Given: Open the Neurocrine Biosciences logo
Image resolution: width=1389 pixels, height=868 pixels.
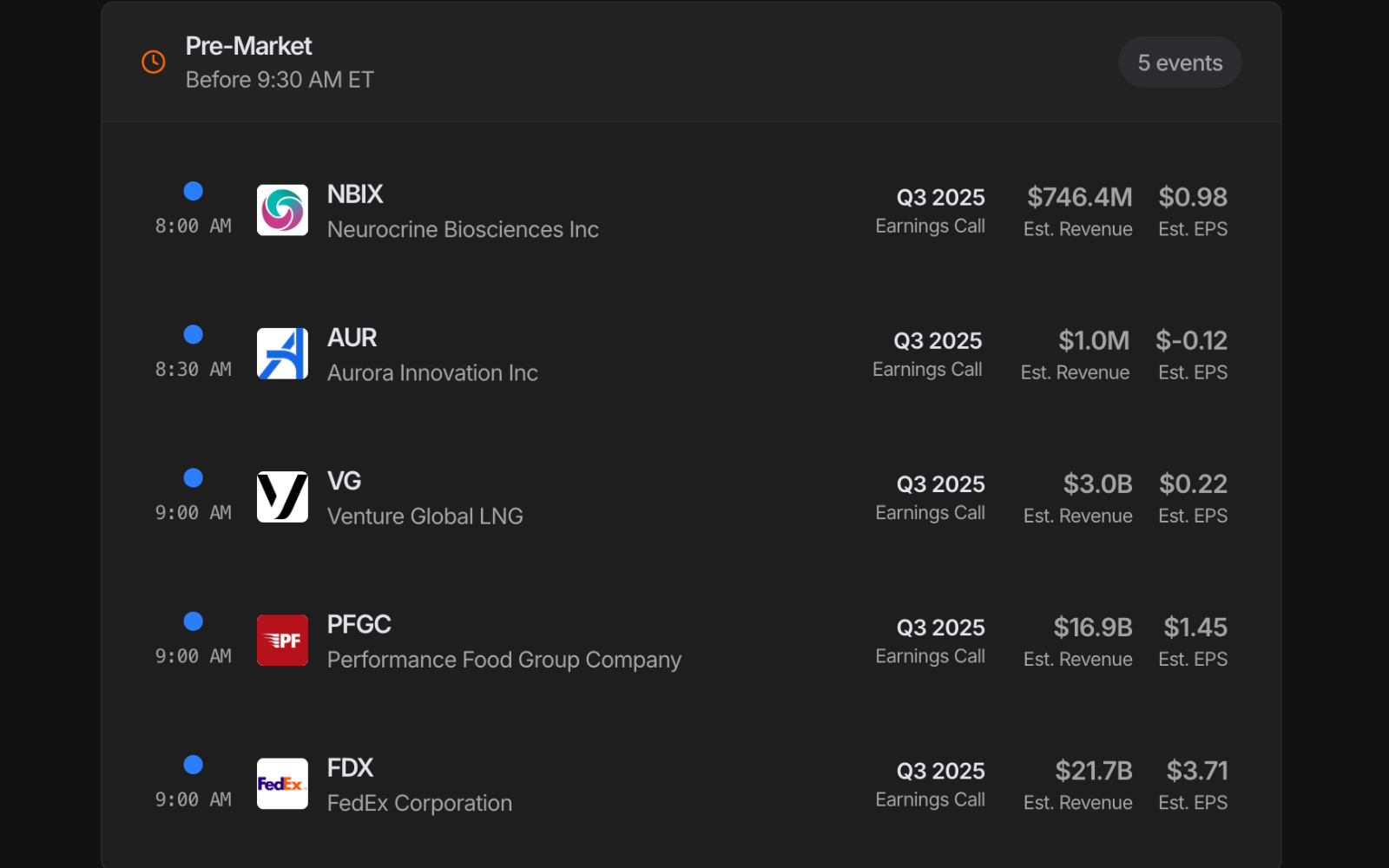Looking at the screenshot, I should point(282,210).
